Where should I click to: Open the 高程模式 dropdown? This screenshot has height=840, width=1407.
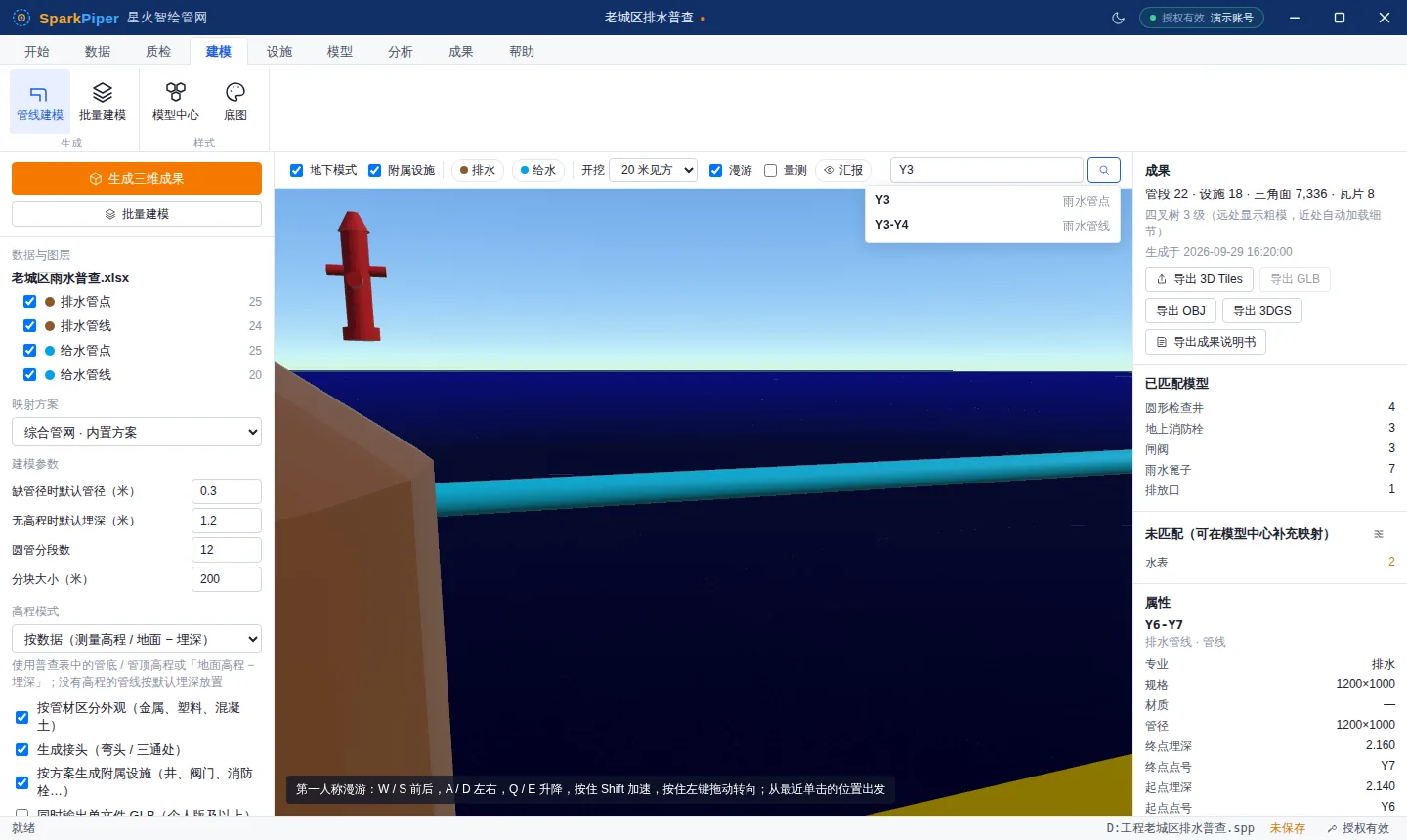click(137, 639)
